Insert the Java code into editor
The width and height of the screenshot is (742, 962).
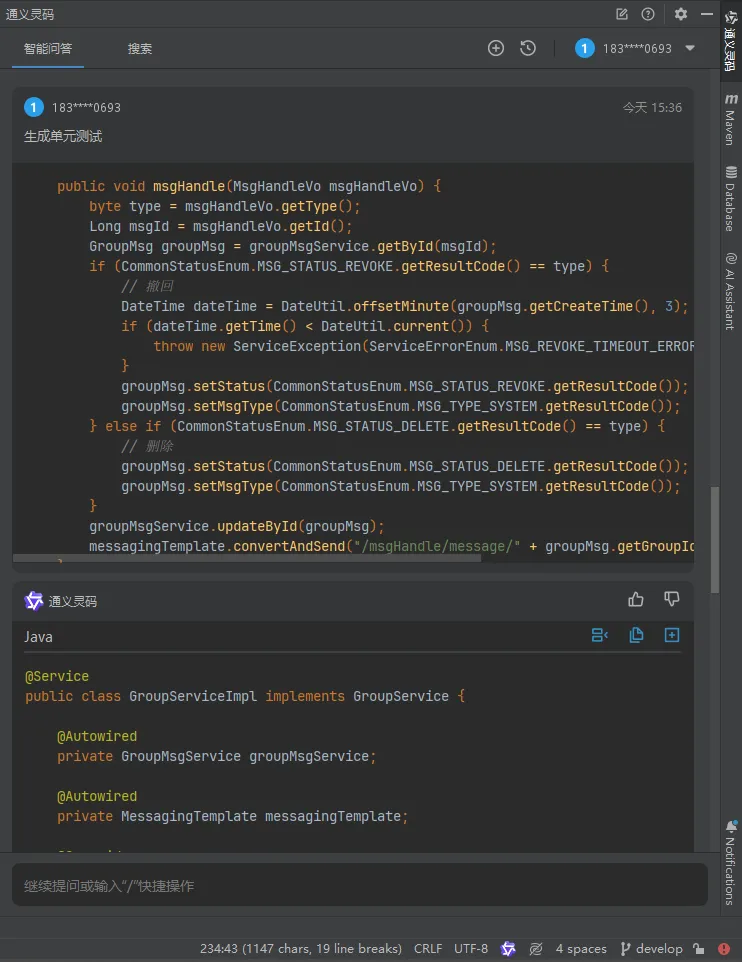point(599,635)
